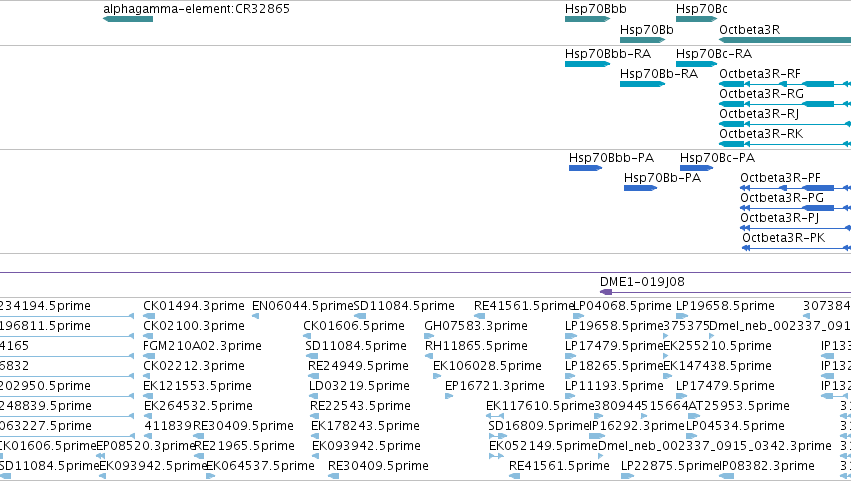
Task: Select the EK052149.5prime EST label
Action: click(543, 446)
